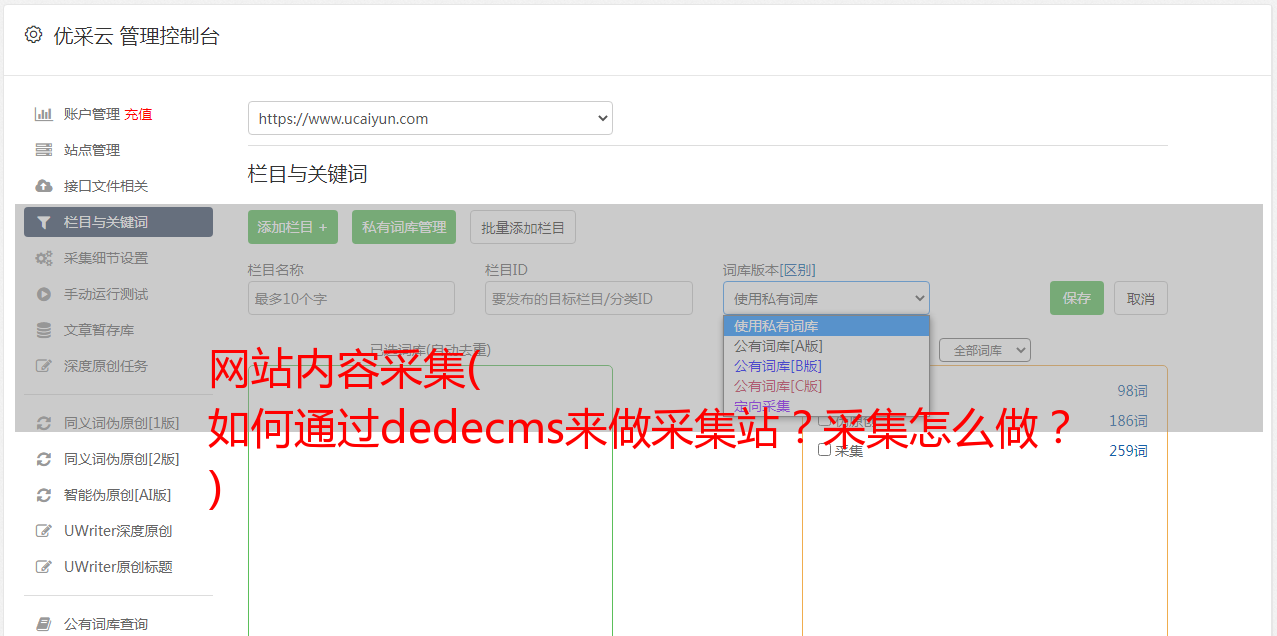Click the 186词 count
1277x636 pixels.
point(1128,421)
